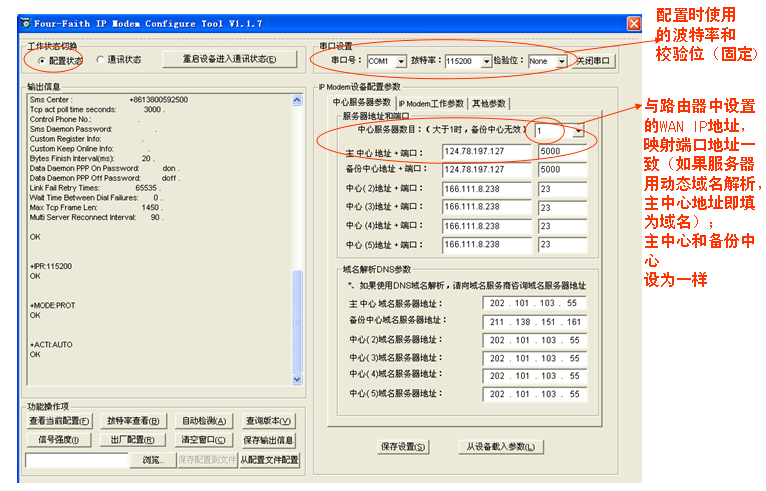Viewport: 766px width, 491px height.
Task: Click 中心(3)域名服务器地址 field
Action: 534,359
